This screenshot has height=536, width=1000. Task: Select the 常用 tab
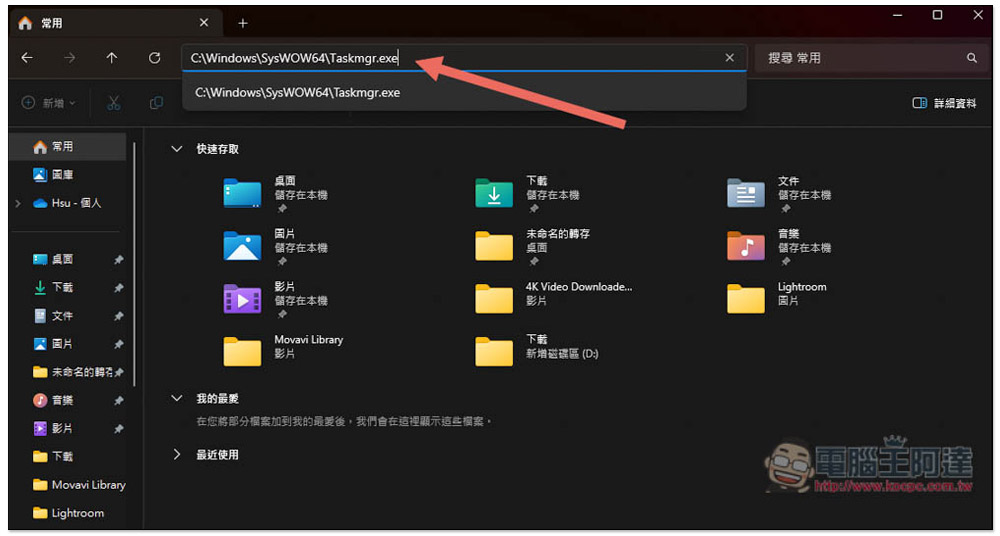tap(116, 24)
